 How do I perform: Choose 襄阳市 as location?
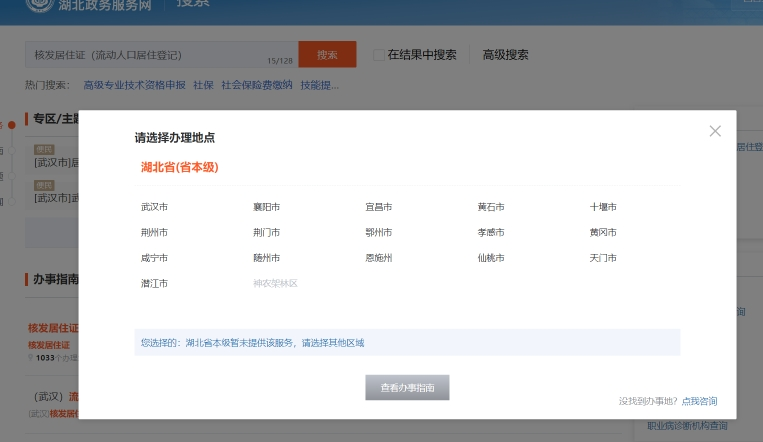pyautogui.click(x=267, y=207)
